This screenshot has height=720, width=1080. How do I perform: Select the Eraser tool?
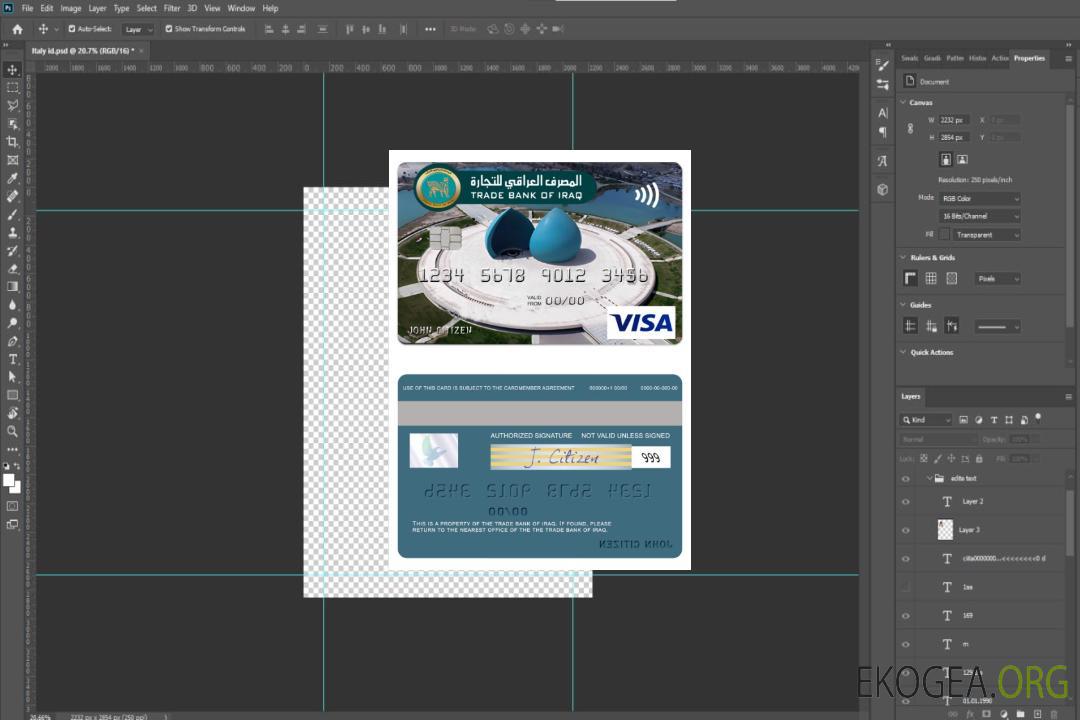coord(12,269)
